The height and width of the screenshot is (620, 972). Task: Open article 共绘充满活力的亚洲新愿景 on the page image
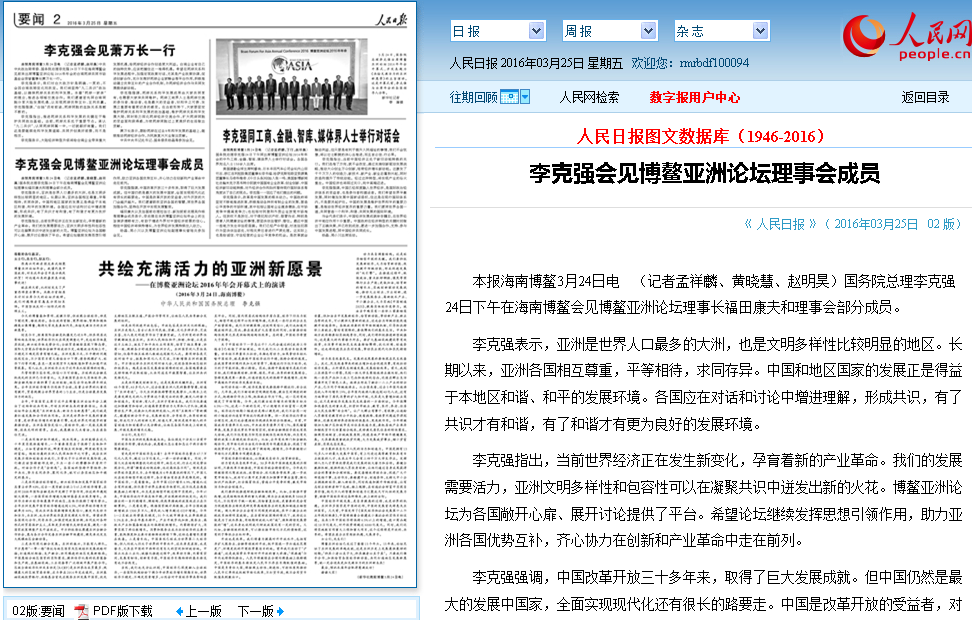pos(210,269)
